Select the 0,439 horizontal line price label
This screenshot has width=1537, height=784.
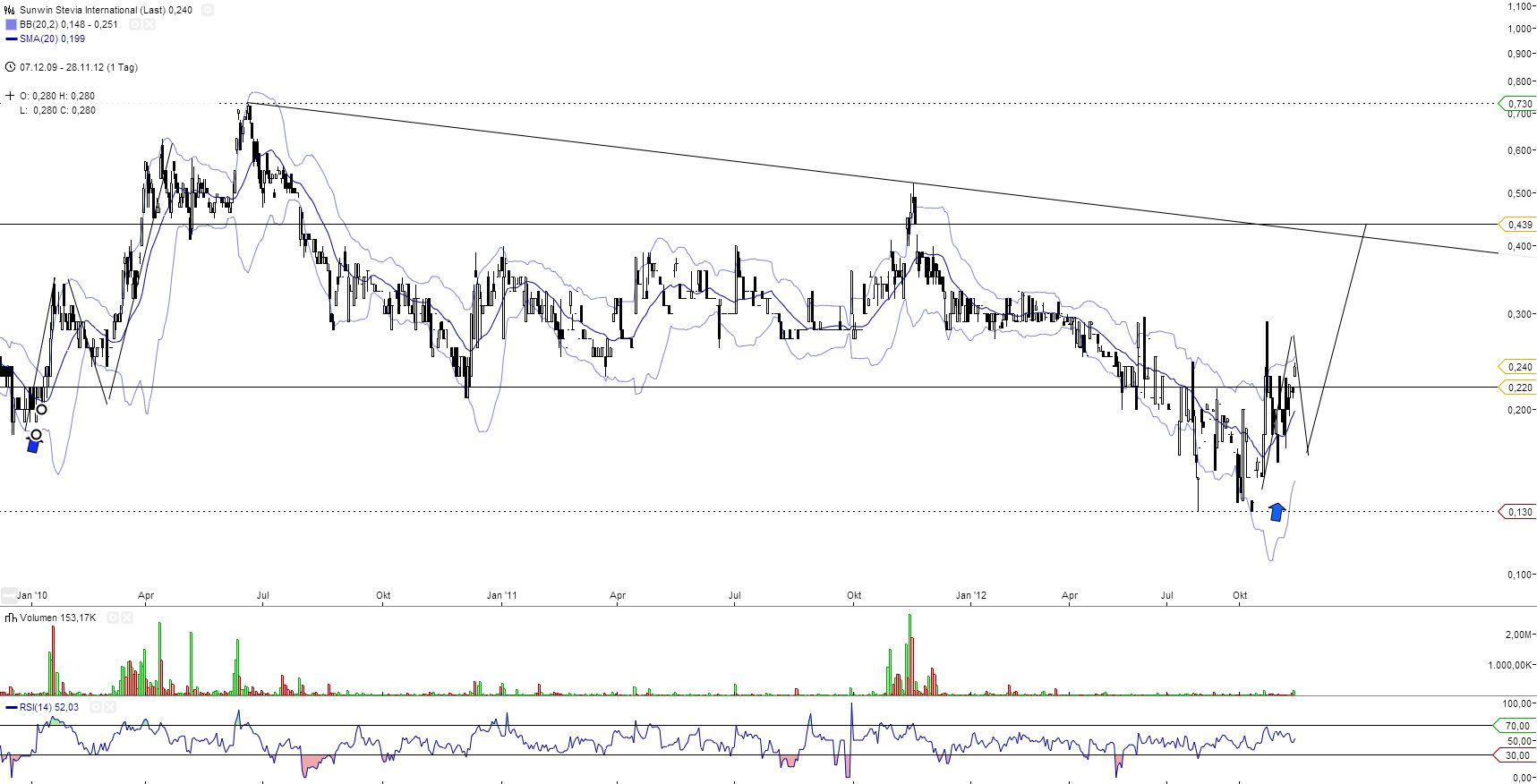[x=1517, y=225]
